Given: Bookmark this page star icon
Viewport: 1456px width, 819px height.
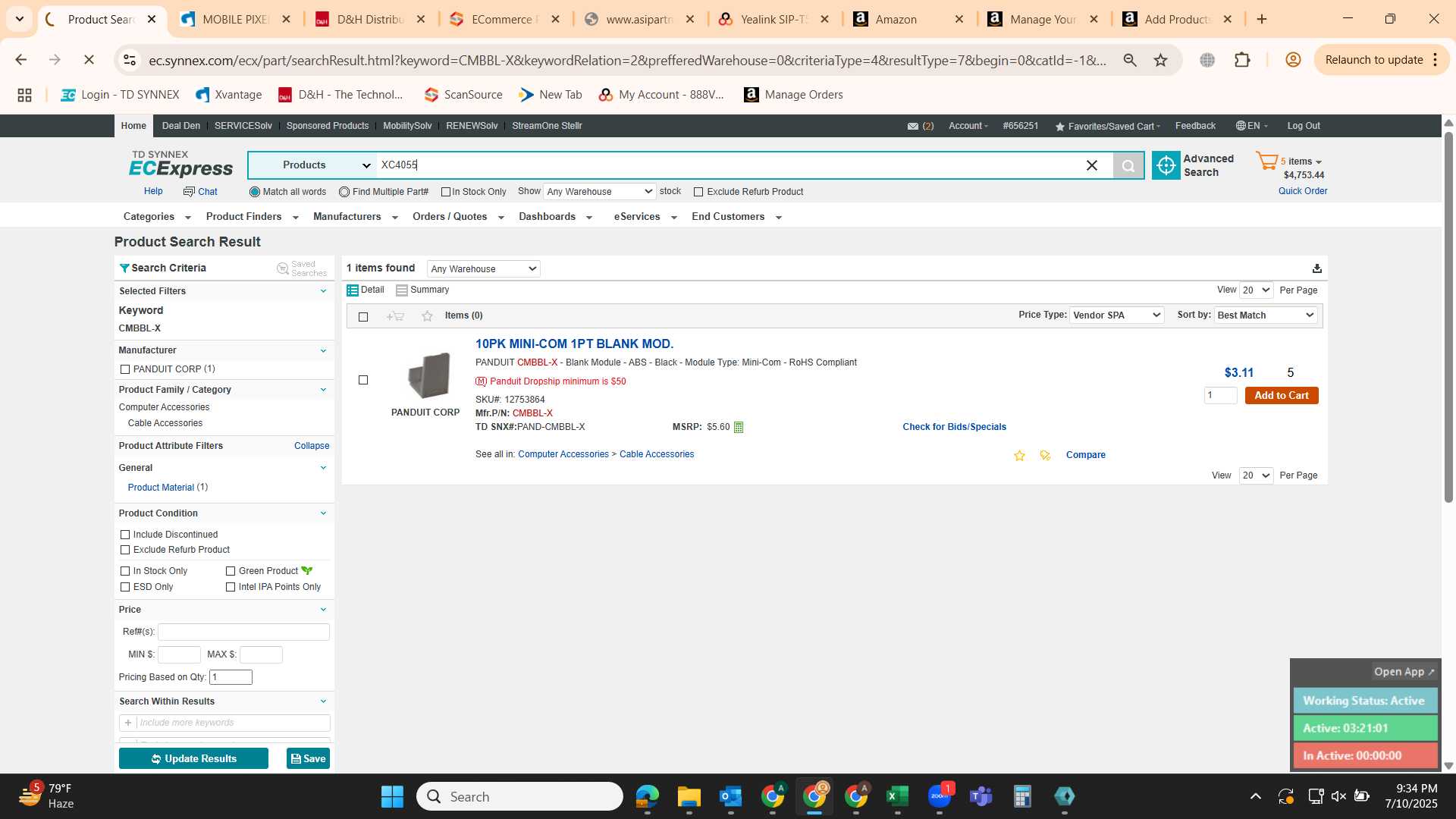Looking at the screenshot, I should pyautogui.click(x=1161, y=60).
